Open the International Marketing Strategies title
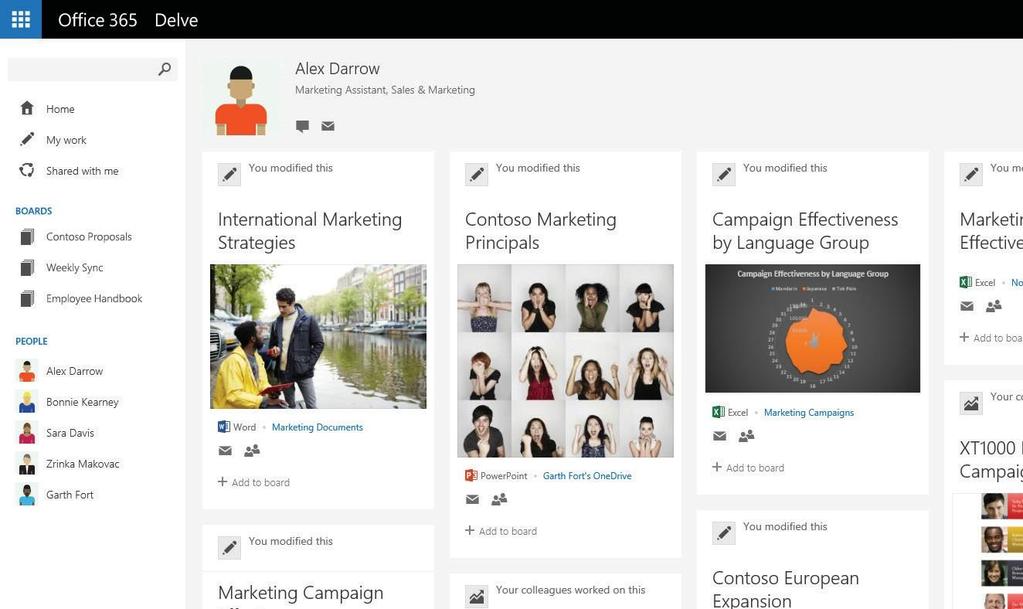 (x=310, y=231)
